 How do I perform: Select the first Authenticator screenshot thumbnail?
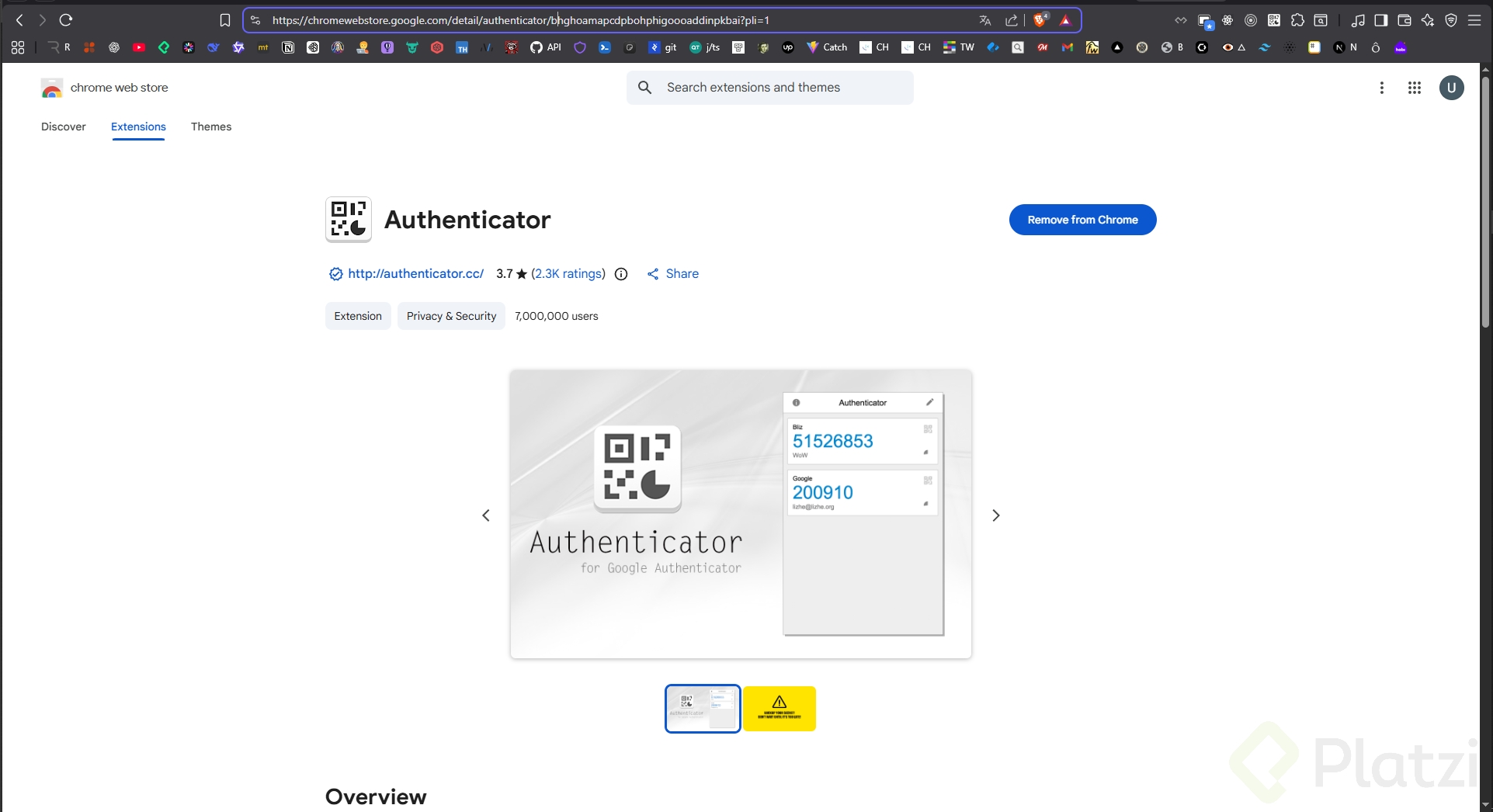pyautogui.click(x=703, y=709)
